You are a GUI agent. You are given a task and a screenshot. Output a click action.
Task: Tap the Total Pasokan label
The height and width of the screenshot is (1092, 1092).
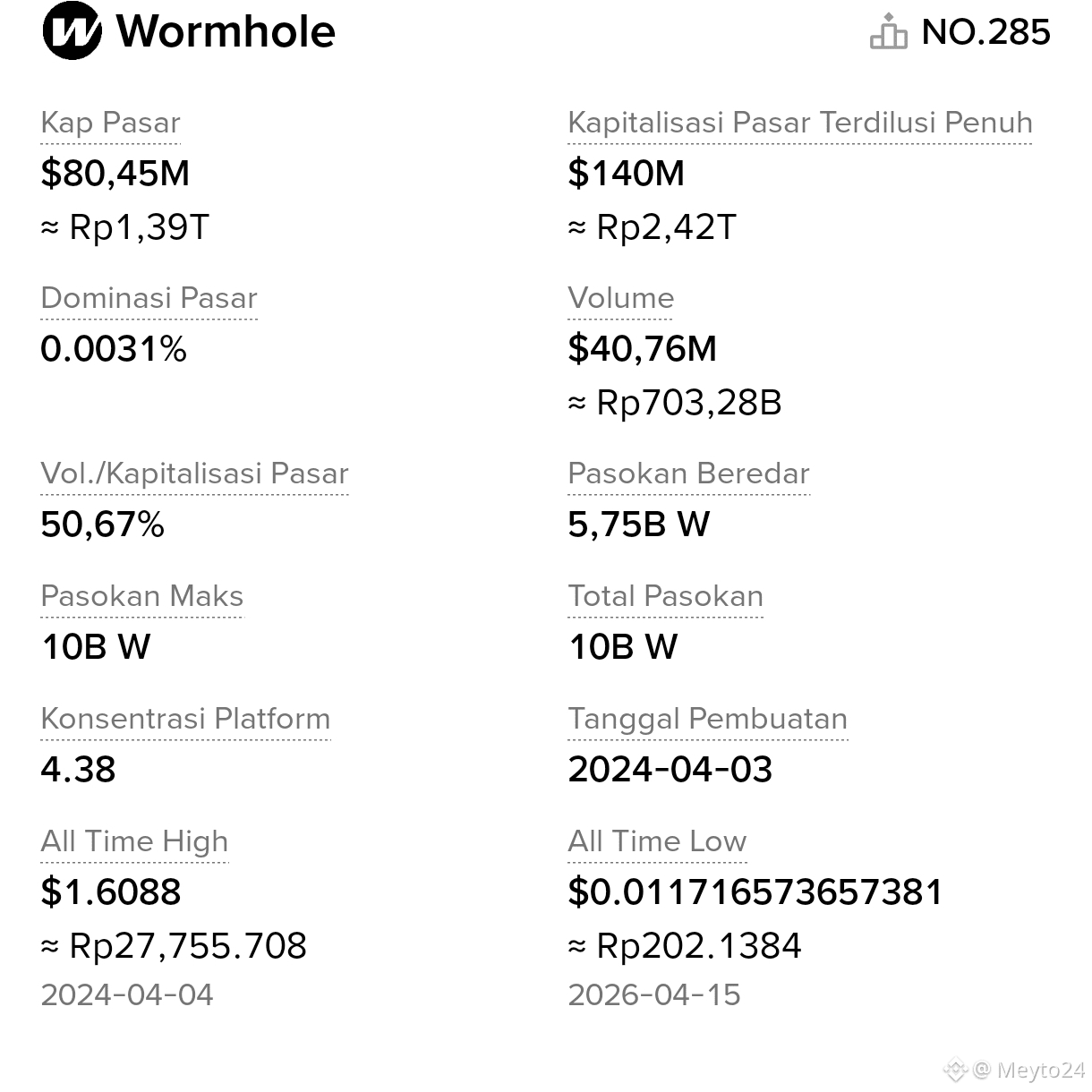[x=666, y=596]
